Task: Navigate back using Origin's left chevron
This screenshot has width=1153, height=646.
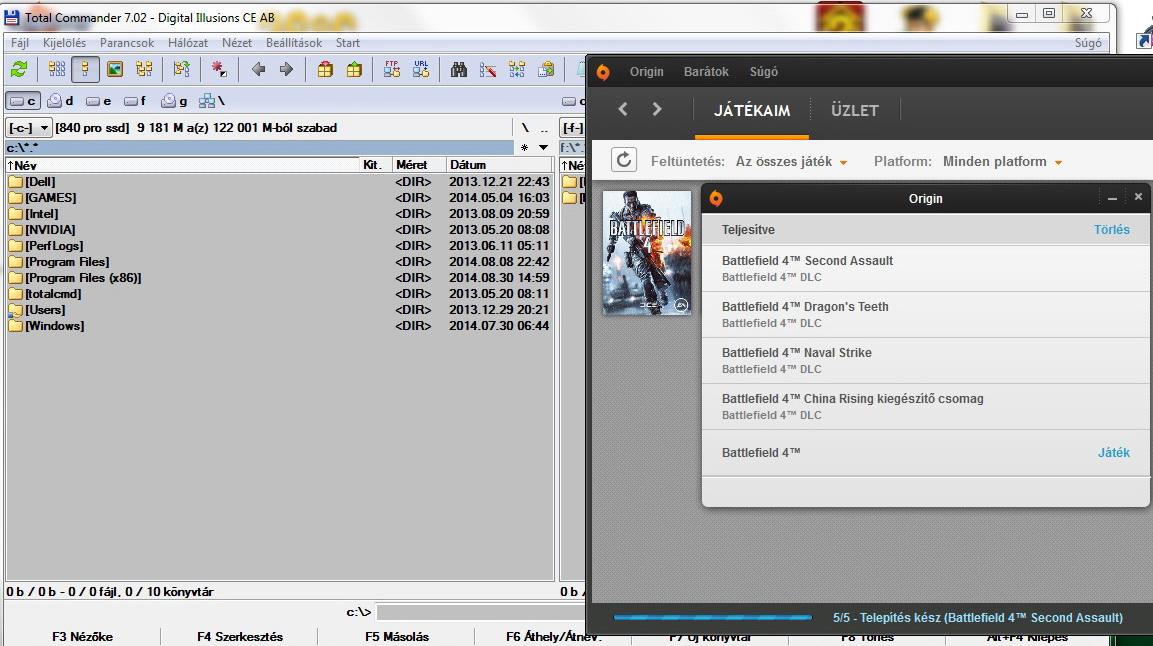Action: tap(623, 110)
